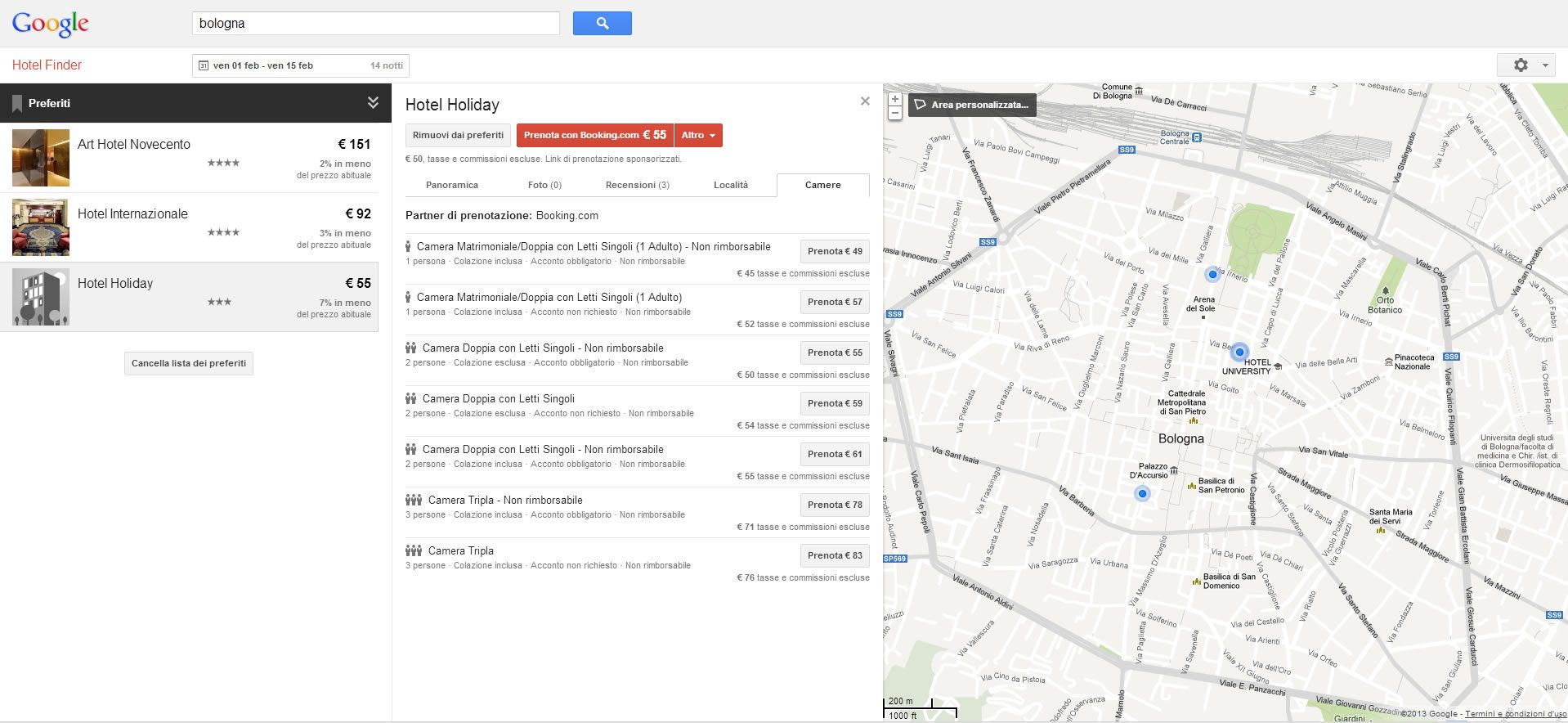This screenshot has height=723, width=1568.
Task: Click Cancella lista dei preferiti
Action: 189,363
